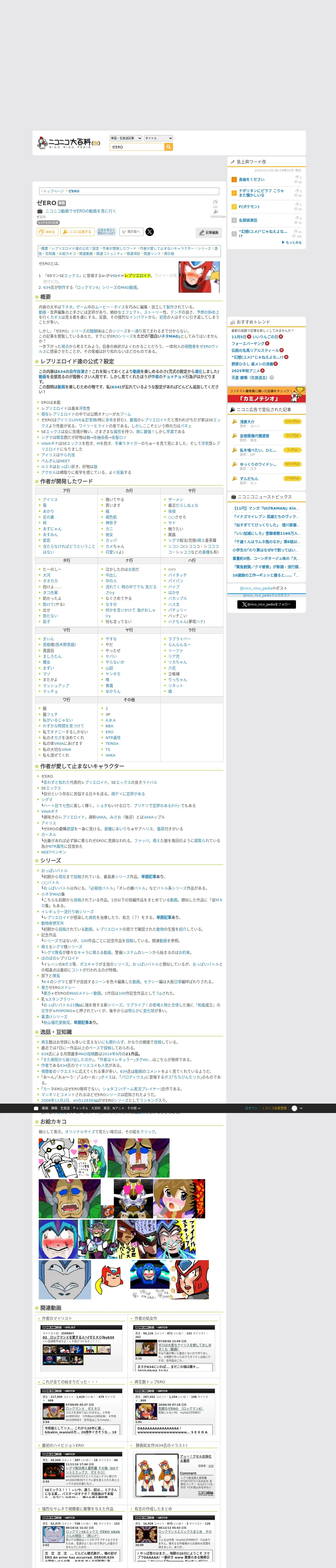The width and height of the screenshot is (336, 1568).
Task: Click the TV icon at the navigation bar's left
Action: pos(36,1108)
